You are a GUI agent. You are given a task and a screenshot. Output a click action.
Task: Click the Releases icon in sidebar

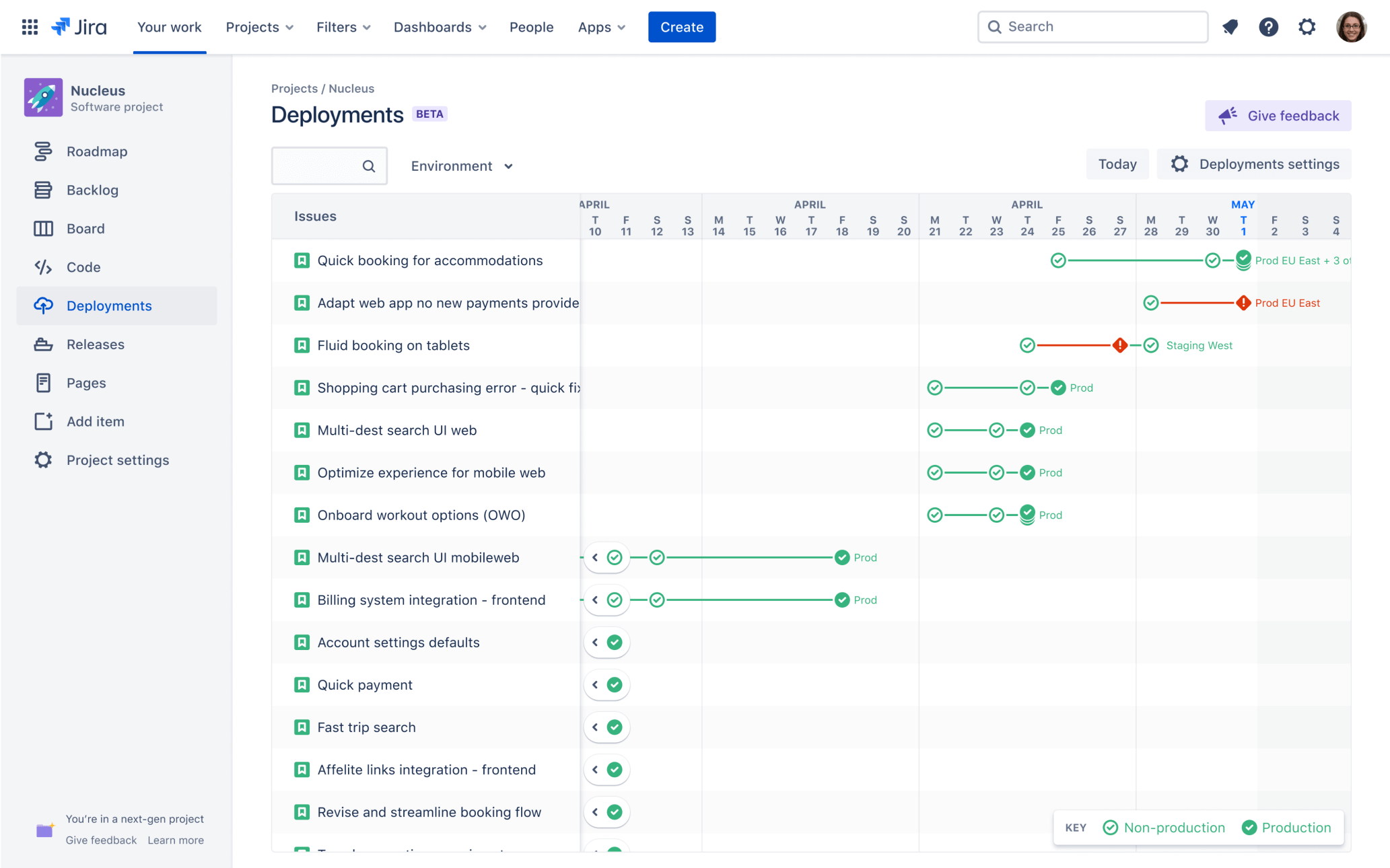(x=41, y=344)
